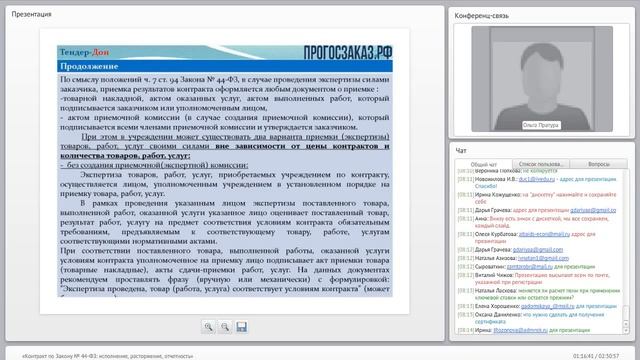Viewport: 640px width, 360px height.
Task: Click the slide title 'Продолжение'
Action: (x=89, y=66)
